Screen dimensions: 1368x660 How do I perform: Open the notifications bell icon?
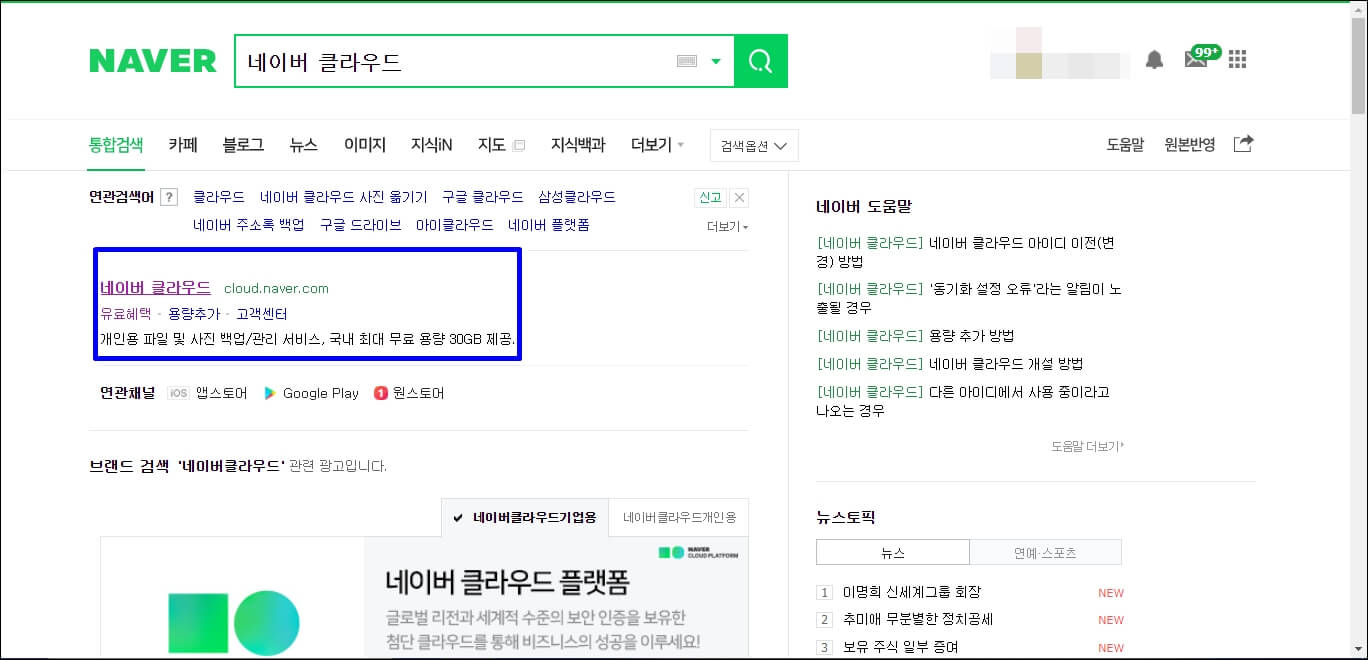coord(1155,60)
